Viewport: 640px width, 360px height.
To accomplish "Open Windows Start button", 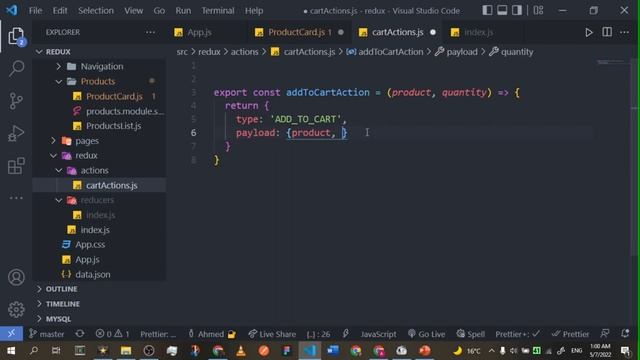I will tap(11, 351).
